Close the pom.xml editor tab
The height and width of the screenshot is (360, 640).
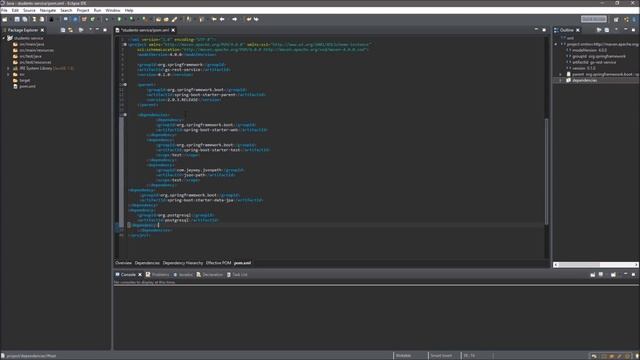[x=173, y=30]
